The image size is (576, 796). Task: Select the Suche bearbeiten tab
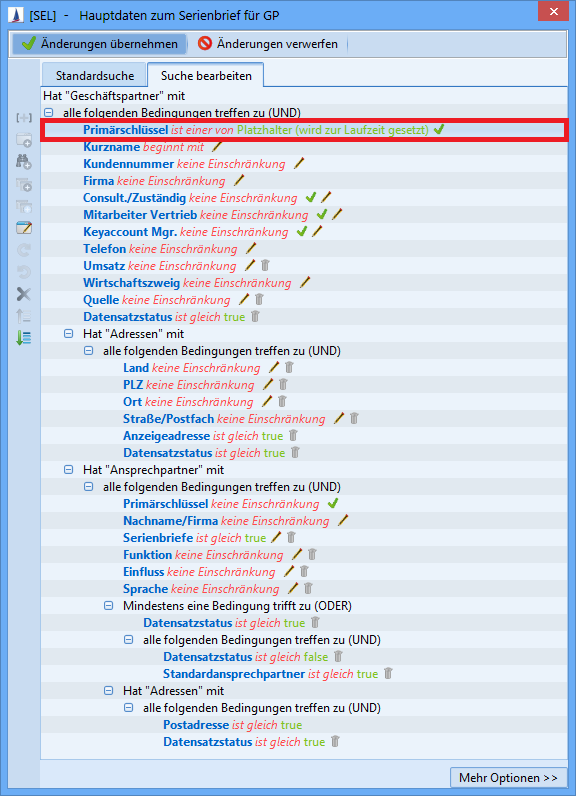(x=206, y=76)
